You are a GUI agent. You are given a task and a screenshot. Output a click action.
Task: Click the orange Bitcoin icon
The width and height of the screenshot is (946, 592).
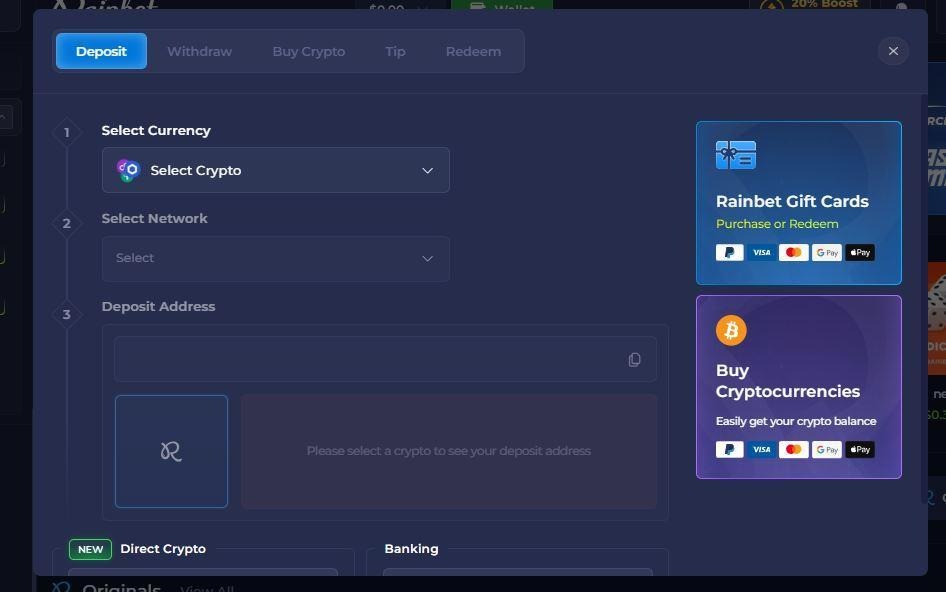[731, 331]
